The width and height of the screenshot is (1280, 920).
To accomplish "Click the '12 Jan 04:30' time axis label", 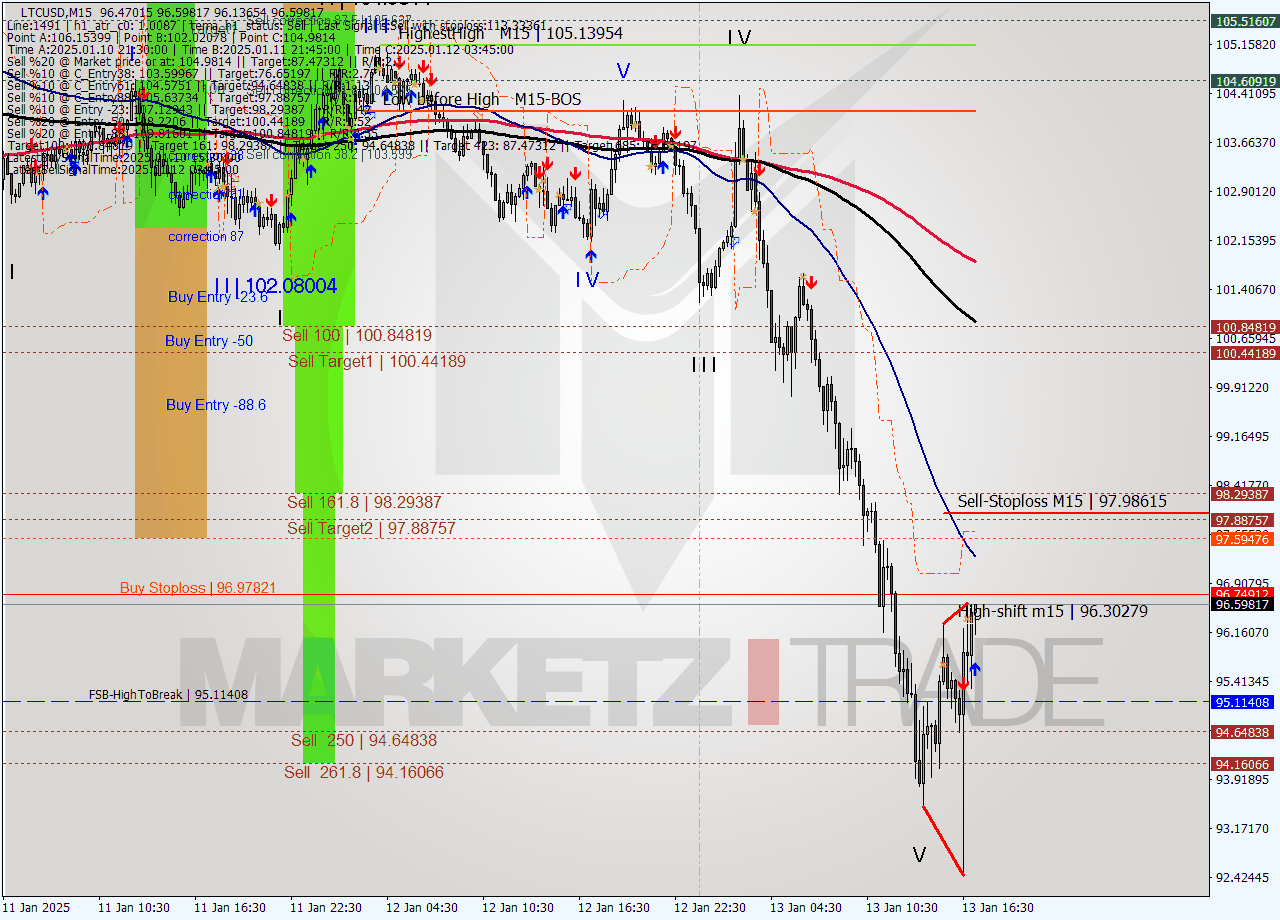I will click(422, 907).
